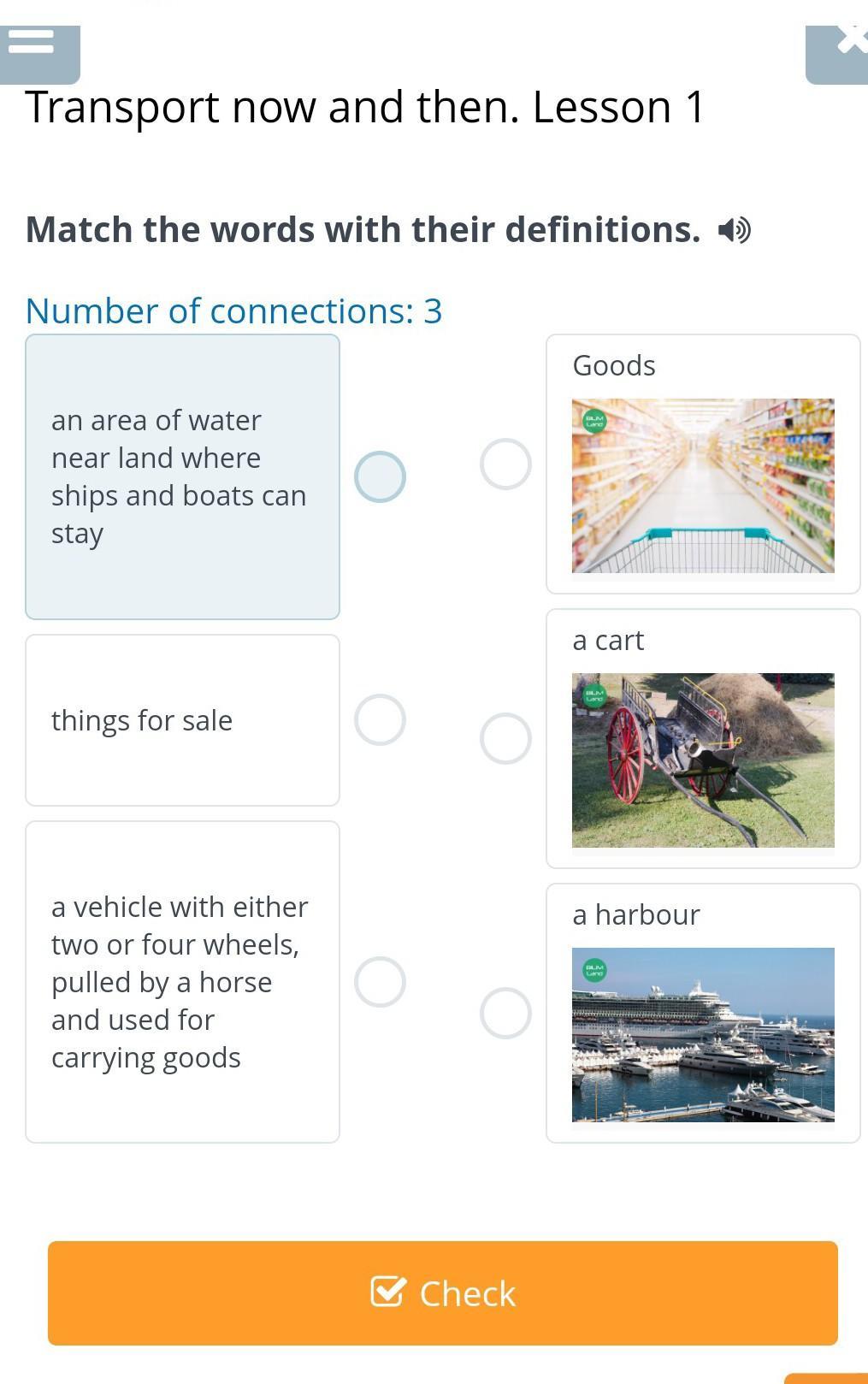Click the 'an area of water' definition card
The image size is (868, 1384).
(182, 476)
